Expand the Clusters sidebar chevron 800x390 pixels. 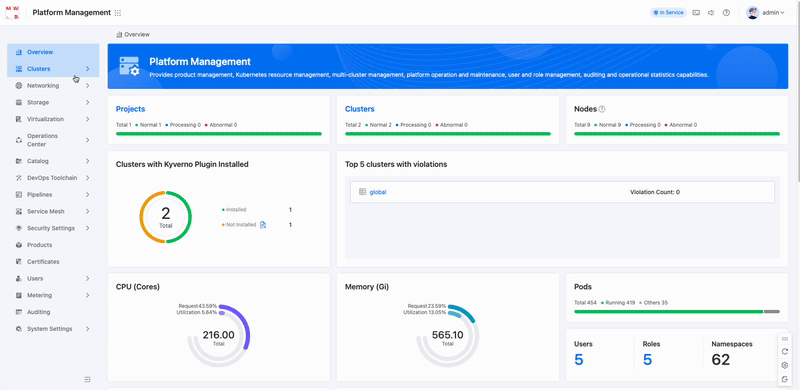87,69
